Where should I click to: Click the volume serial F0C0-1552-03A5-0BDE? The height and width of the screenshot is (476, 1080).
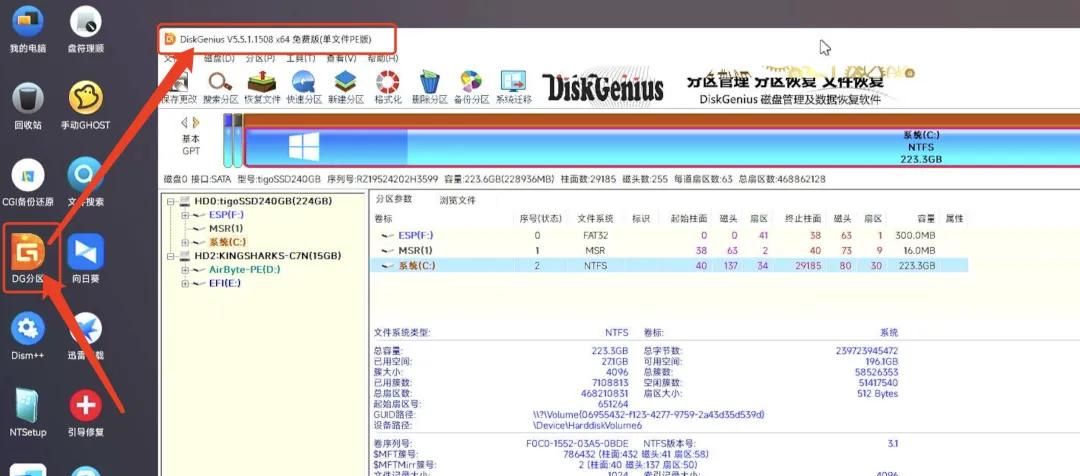[x=576, y=444]
